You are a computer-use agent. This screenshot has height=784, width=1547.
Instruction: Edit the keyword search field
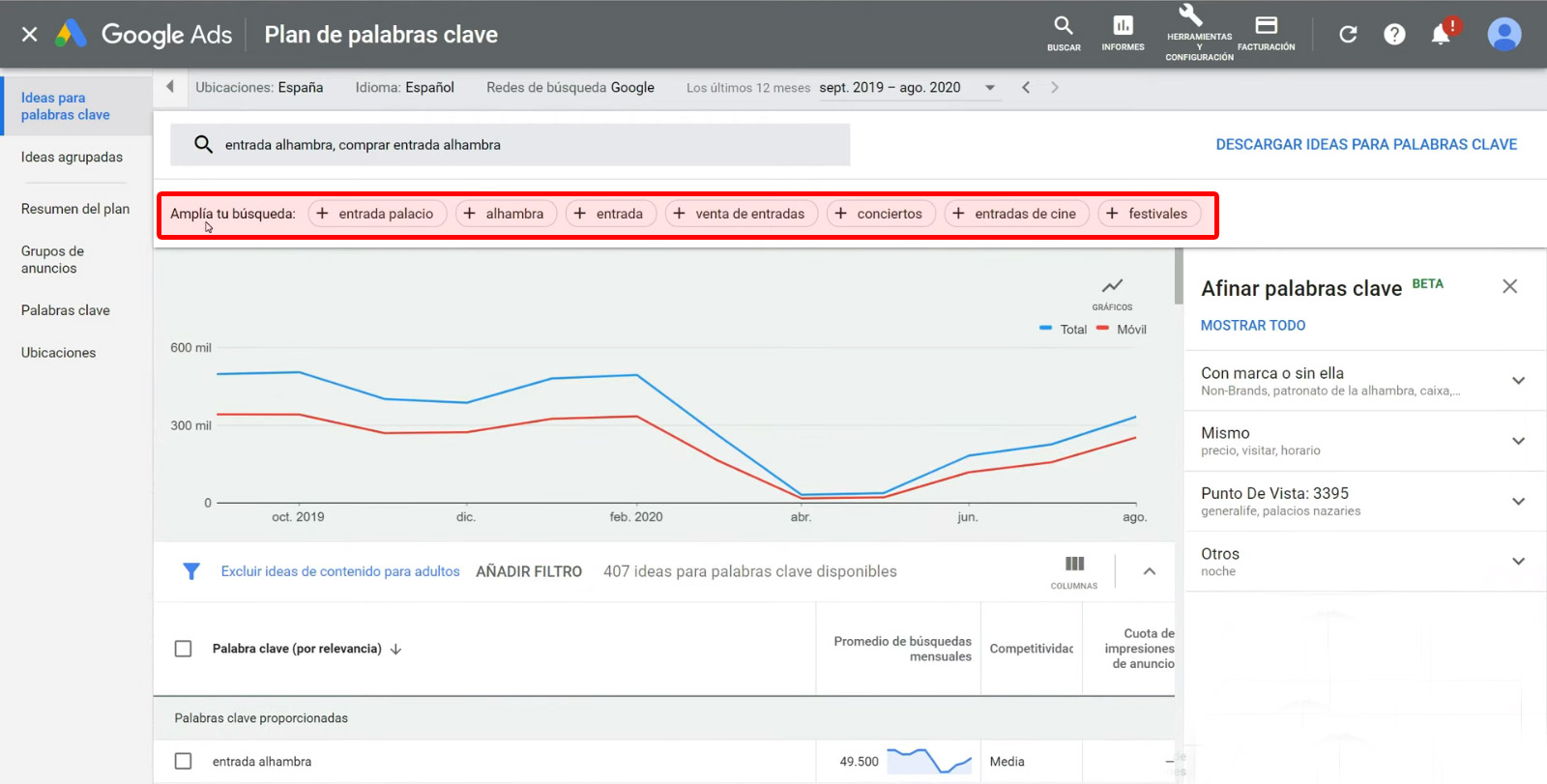tap(511, 145)
